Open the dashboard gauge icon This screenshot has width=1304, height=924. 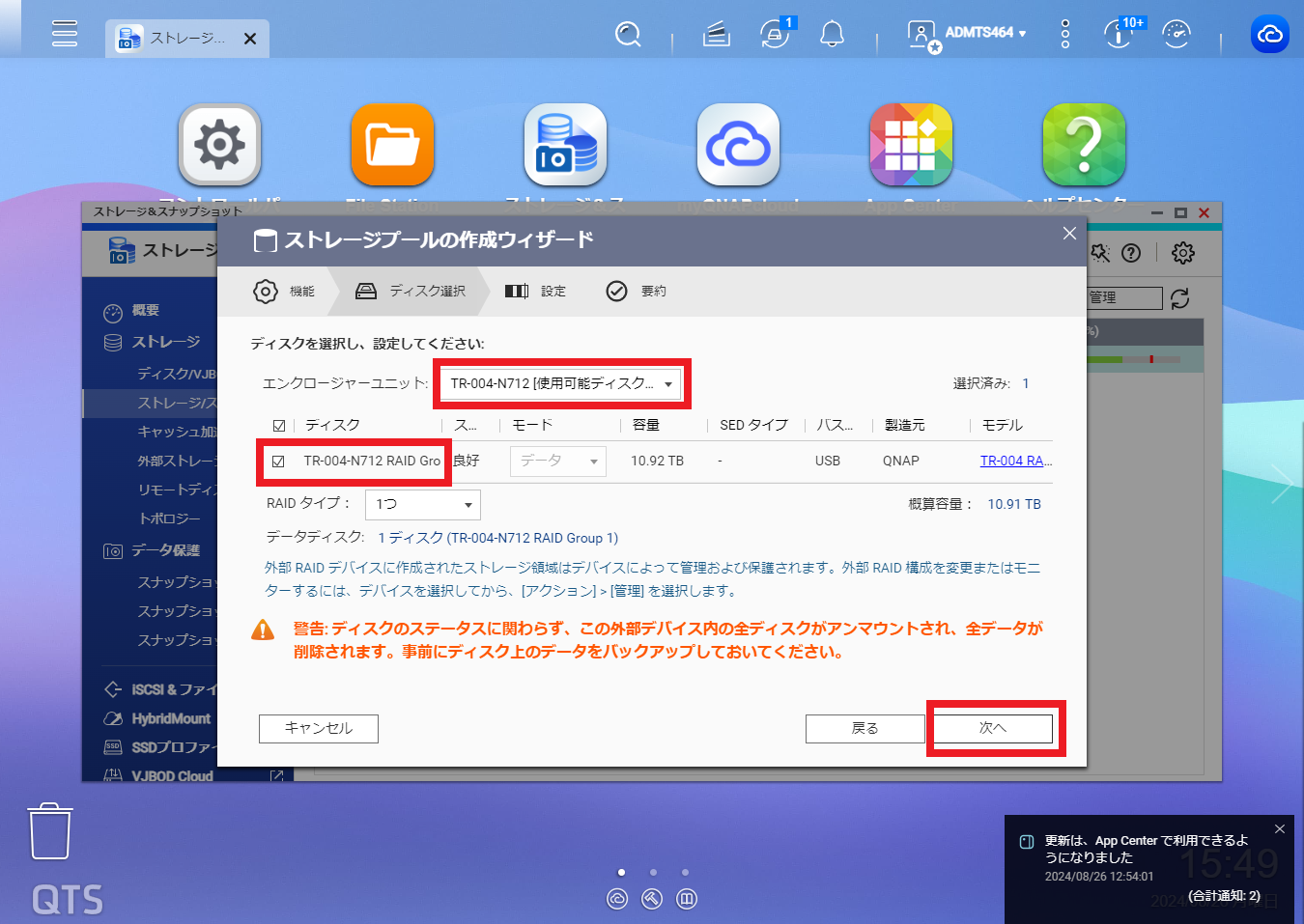tap(1176, 34)
